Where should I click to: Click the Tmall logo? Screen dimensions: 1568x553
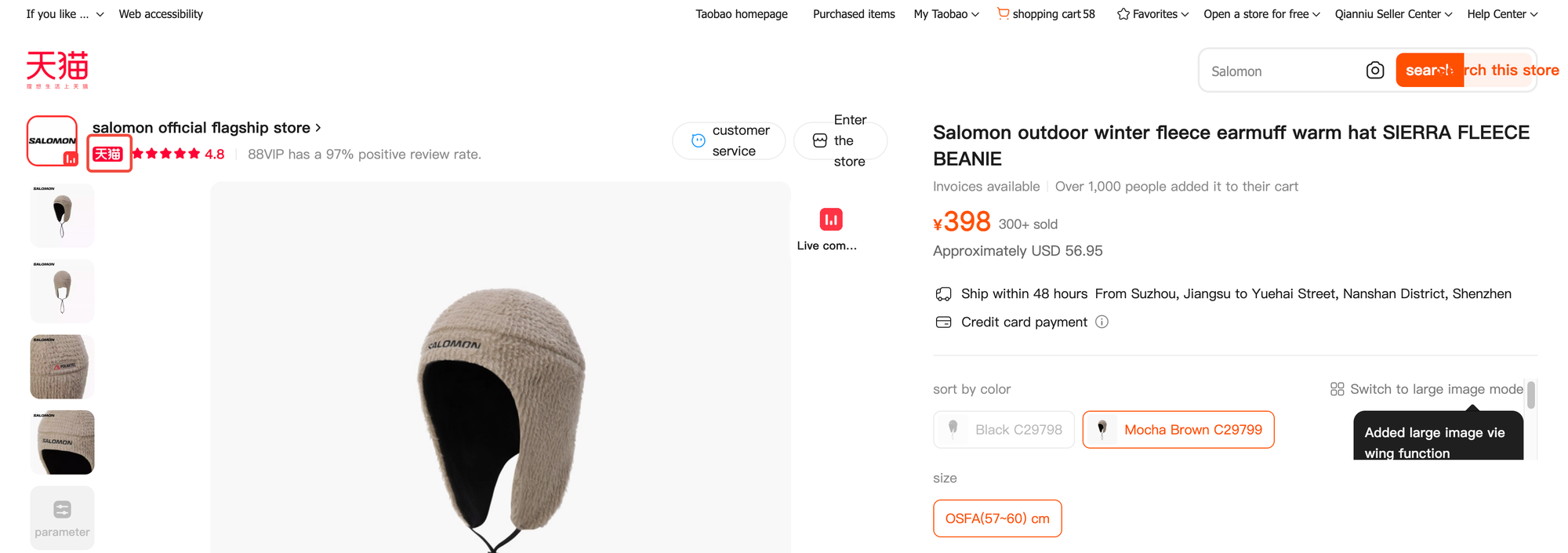tap(57, 69)
